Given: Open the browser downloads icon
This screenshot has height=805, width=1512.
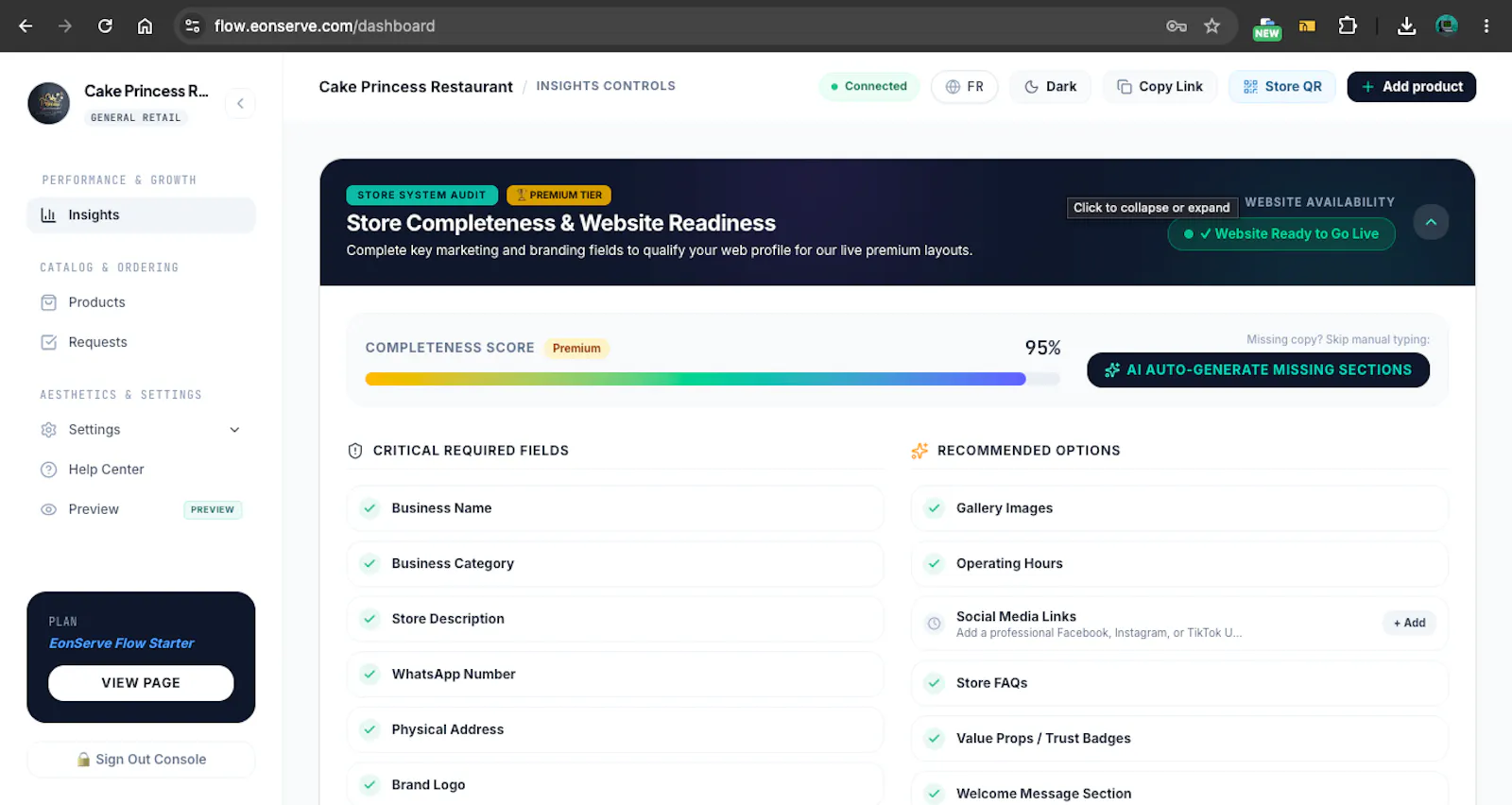Looking at the screenshot, I should pos(1406,26).
